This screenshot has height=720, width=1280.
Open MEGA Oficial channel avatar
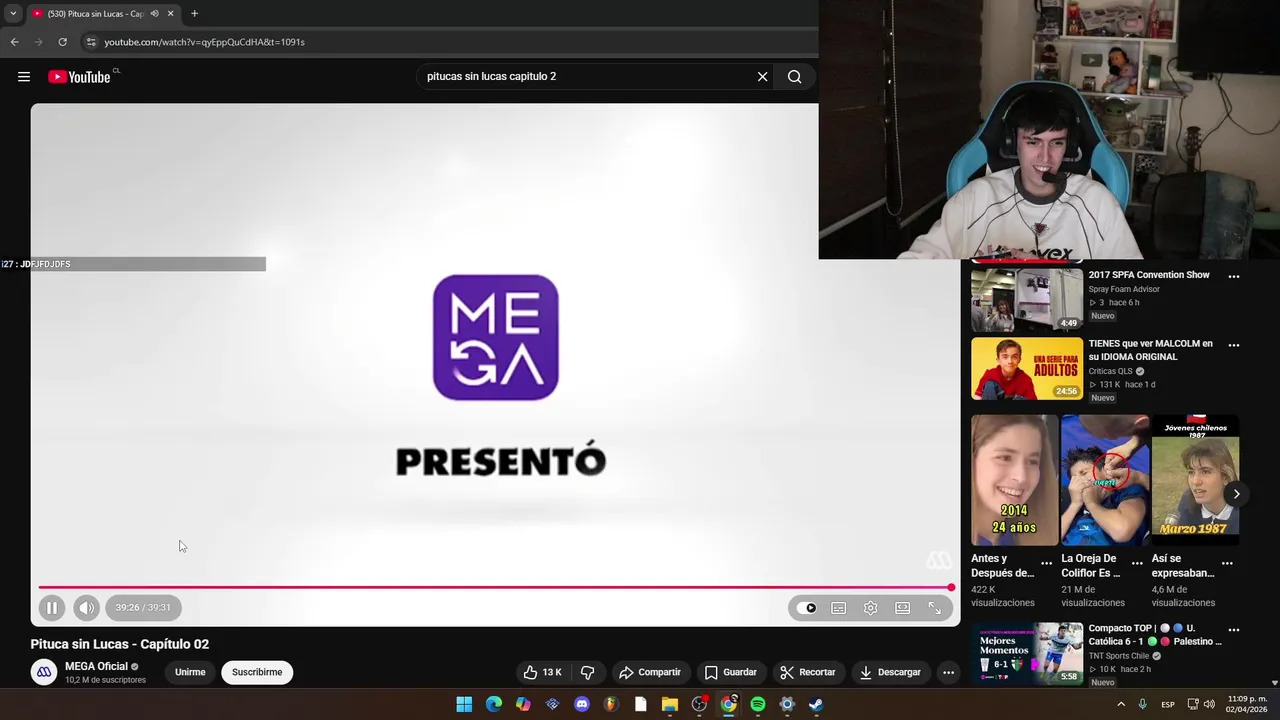(x=44, y=672)
